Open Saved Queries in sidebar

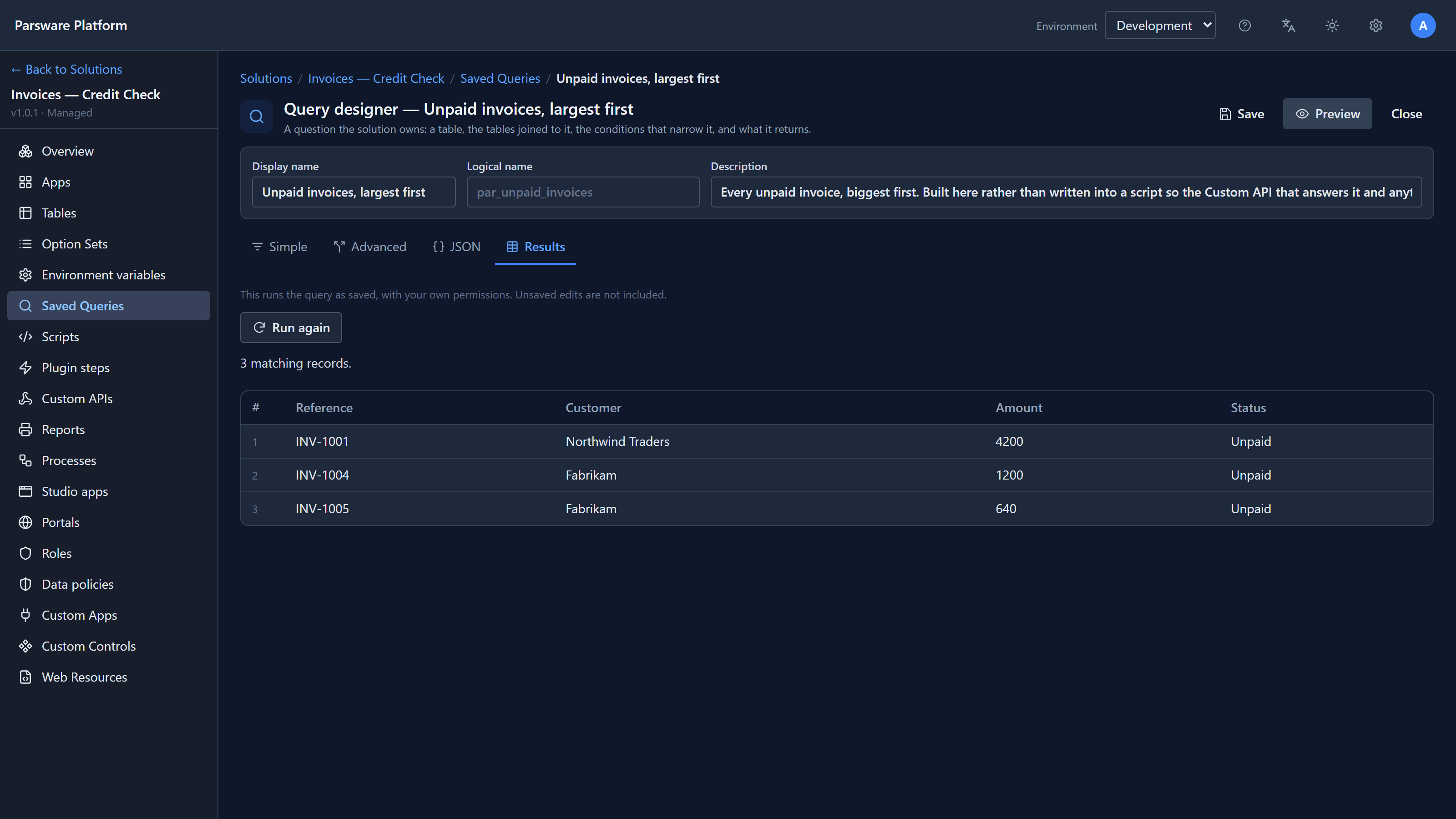pos(109,306)
